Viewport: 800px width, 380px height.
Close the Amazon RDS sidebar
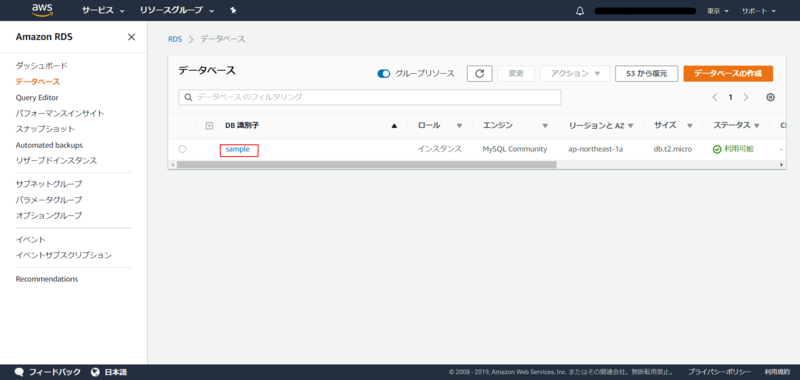(131, 37)
